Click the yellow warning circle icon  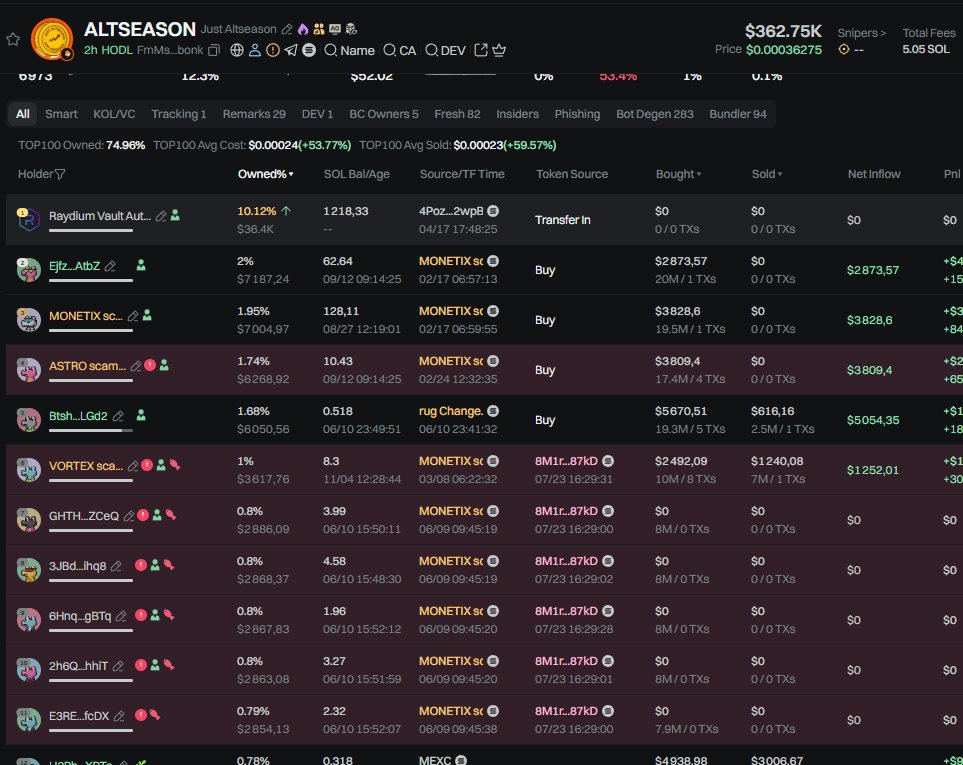coord(273,50)
